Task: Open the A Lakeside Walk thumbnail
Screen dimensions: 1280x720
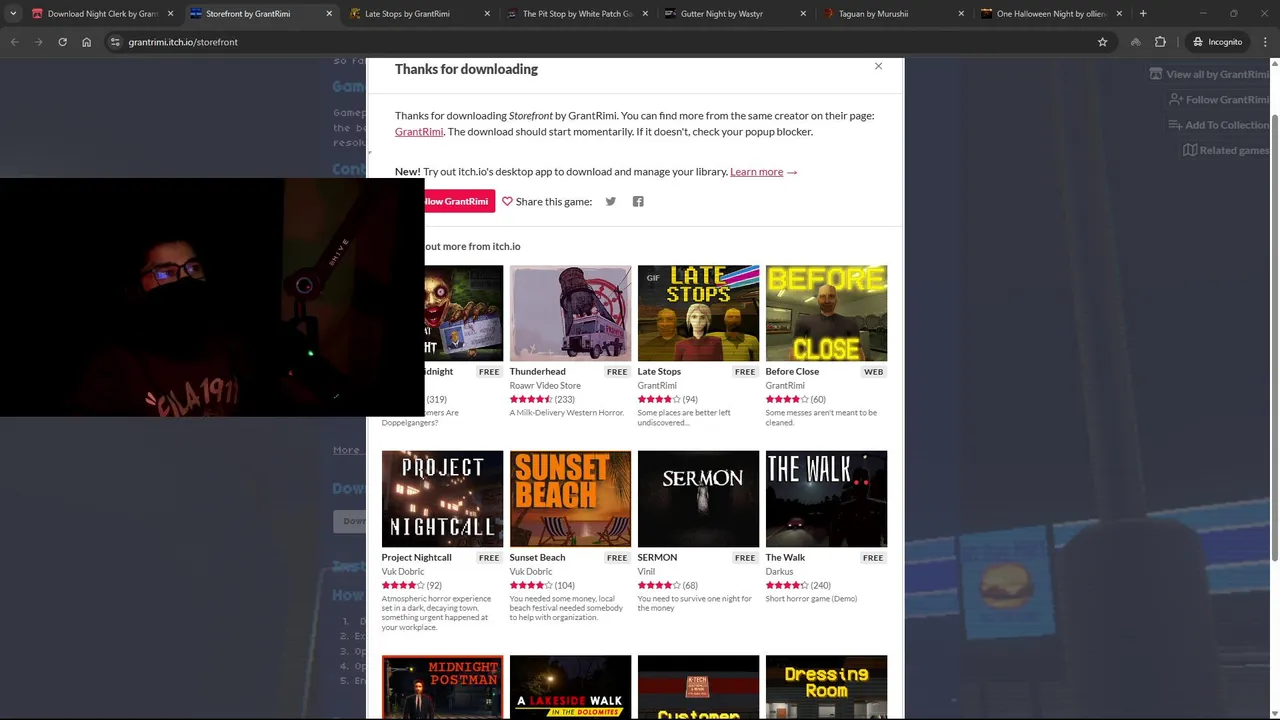Action: (x=570, y=687)
